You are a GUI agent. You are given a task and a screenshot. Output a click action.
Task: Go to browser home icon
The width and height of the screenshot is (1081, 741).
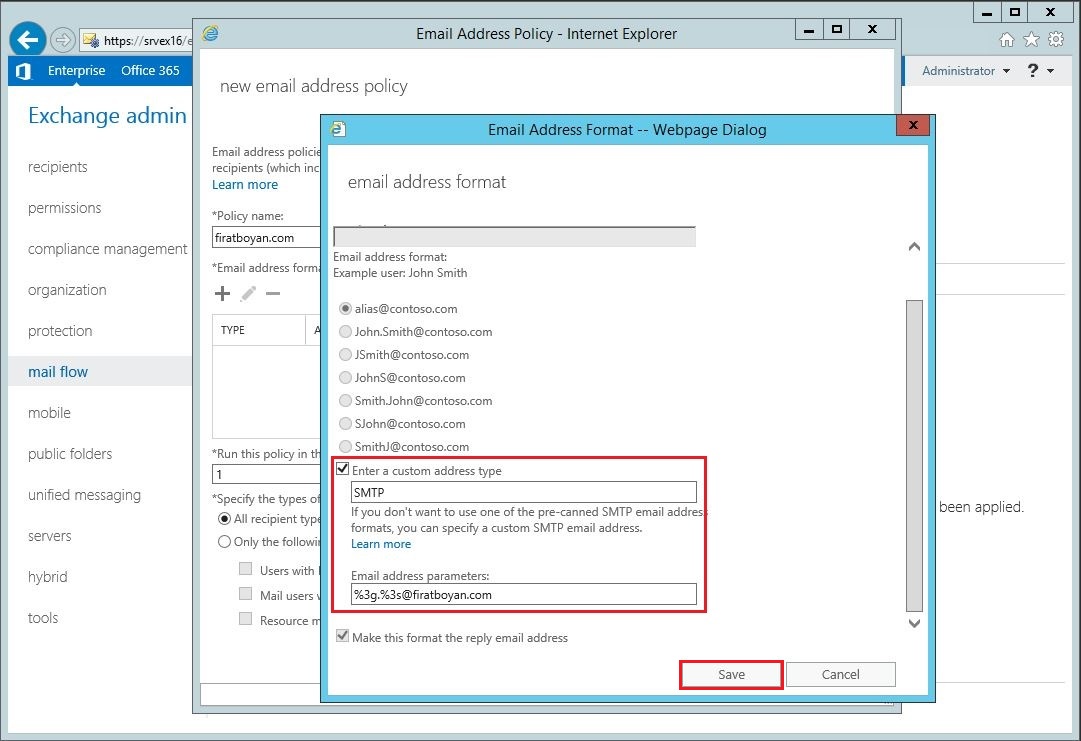point(1007,40)
